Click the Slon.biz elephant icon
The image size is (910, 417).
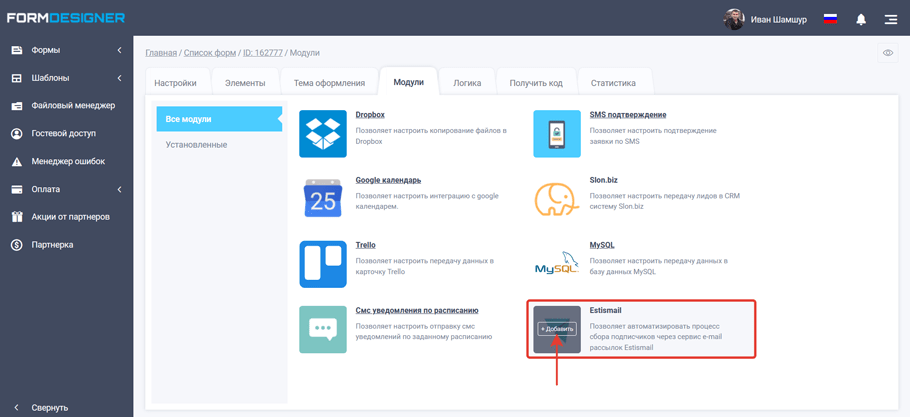click(557, 199)
